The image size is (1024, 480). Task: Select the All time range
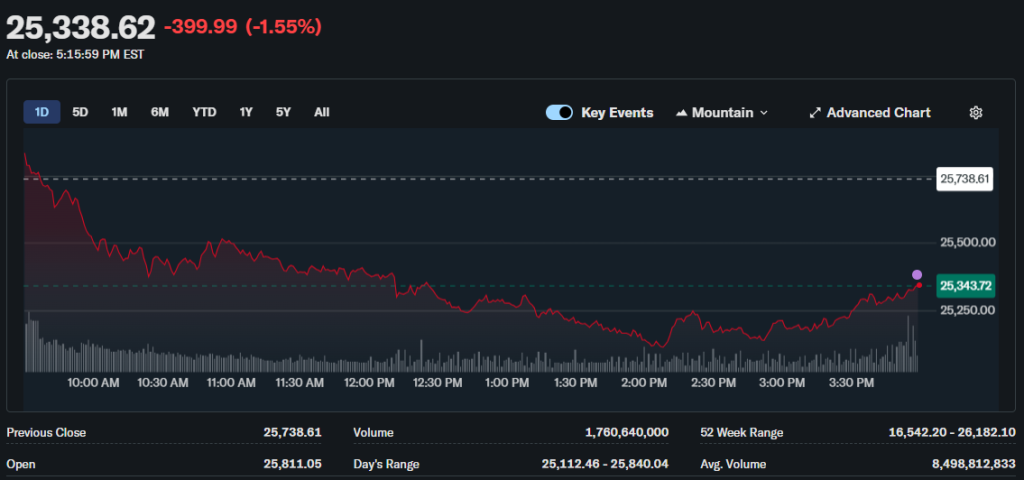[x=321, y=112]
